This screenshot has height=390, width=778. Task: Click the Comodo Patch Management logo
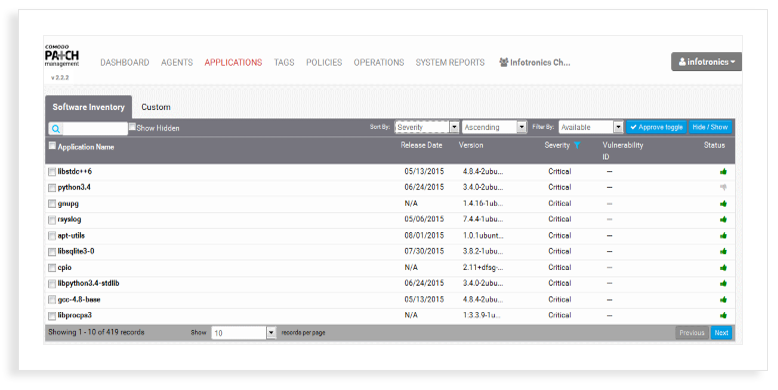coord(62,56)
